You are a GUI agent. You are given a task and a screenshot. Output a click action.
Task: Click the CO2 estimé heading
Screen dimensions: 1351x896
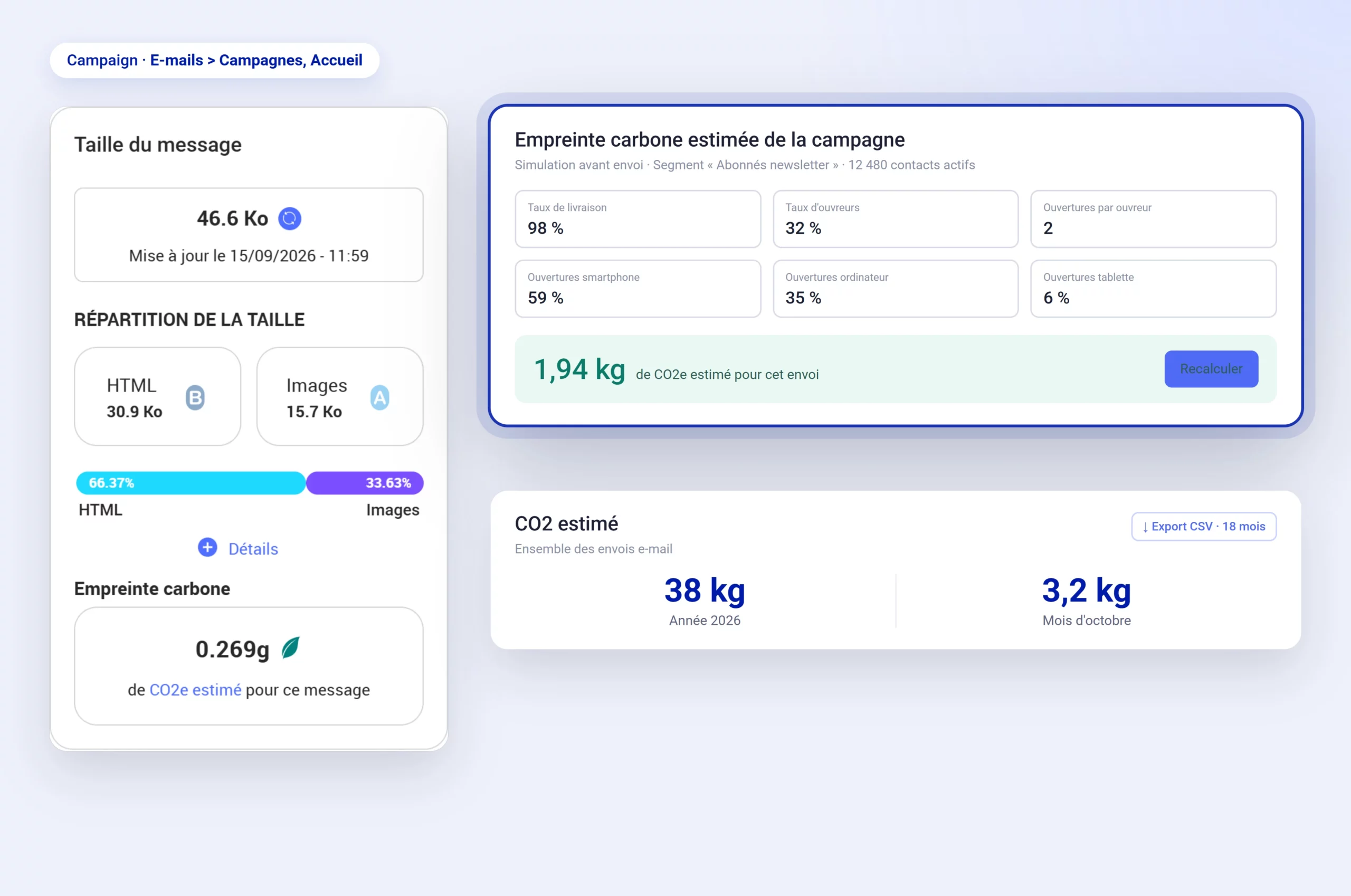click(566, 523)
